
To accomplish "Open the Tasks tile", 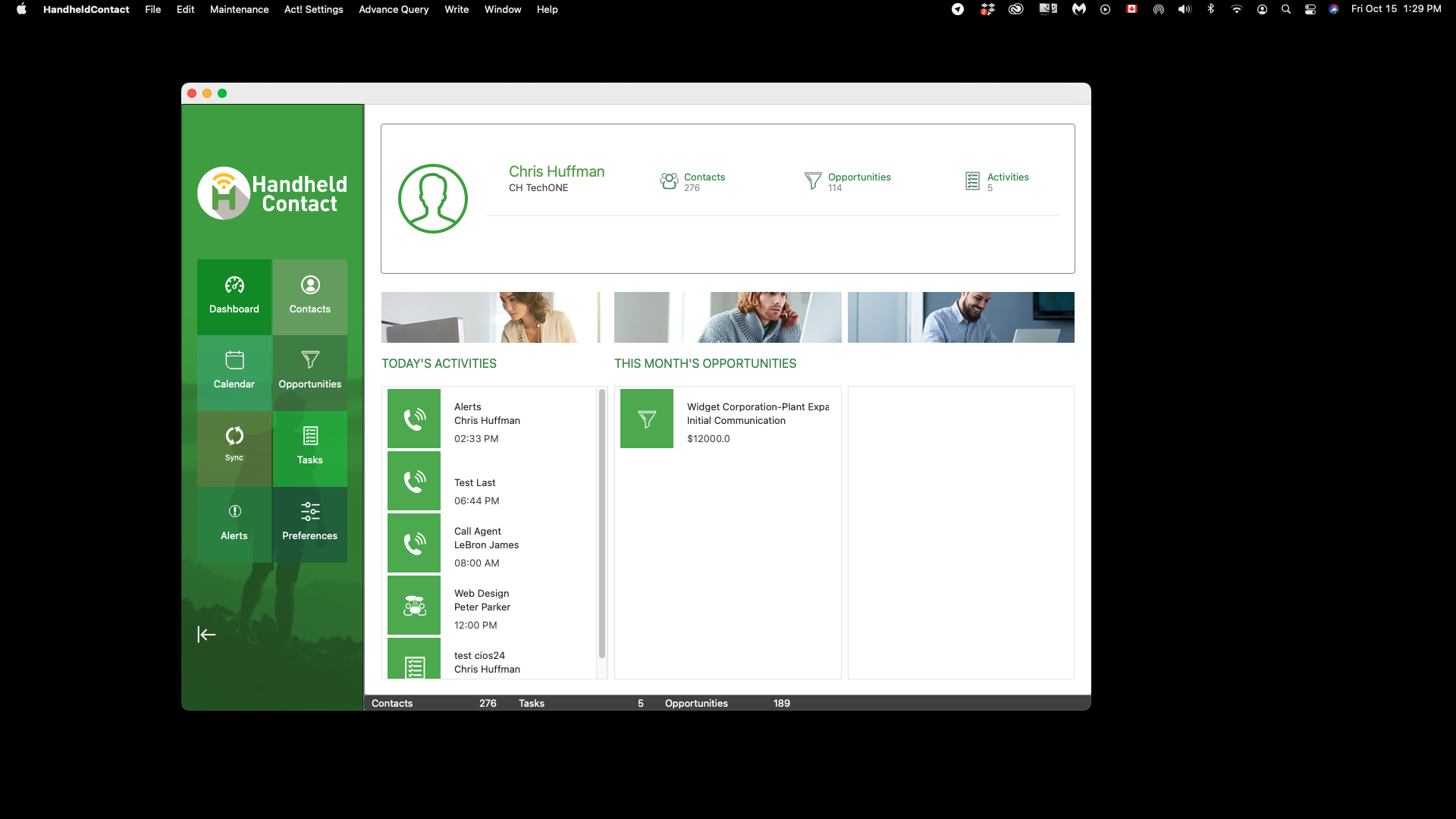I will coord(310,448).
